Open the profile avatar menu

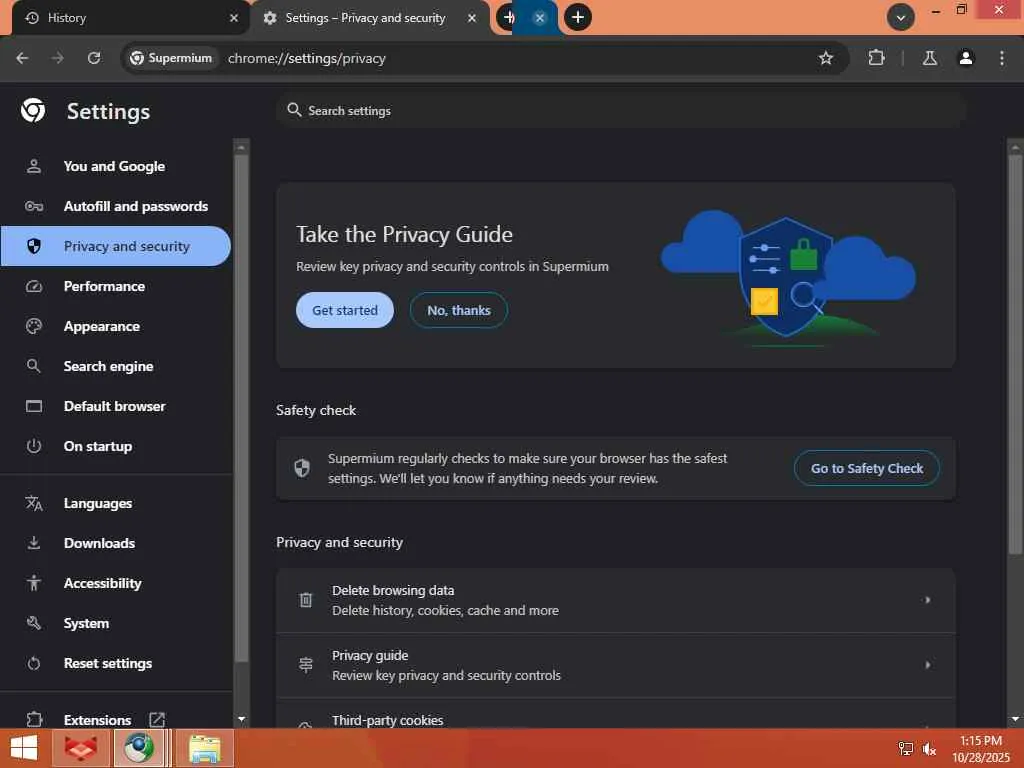pyautogui.click(x=965, y=58)
